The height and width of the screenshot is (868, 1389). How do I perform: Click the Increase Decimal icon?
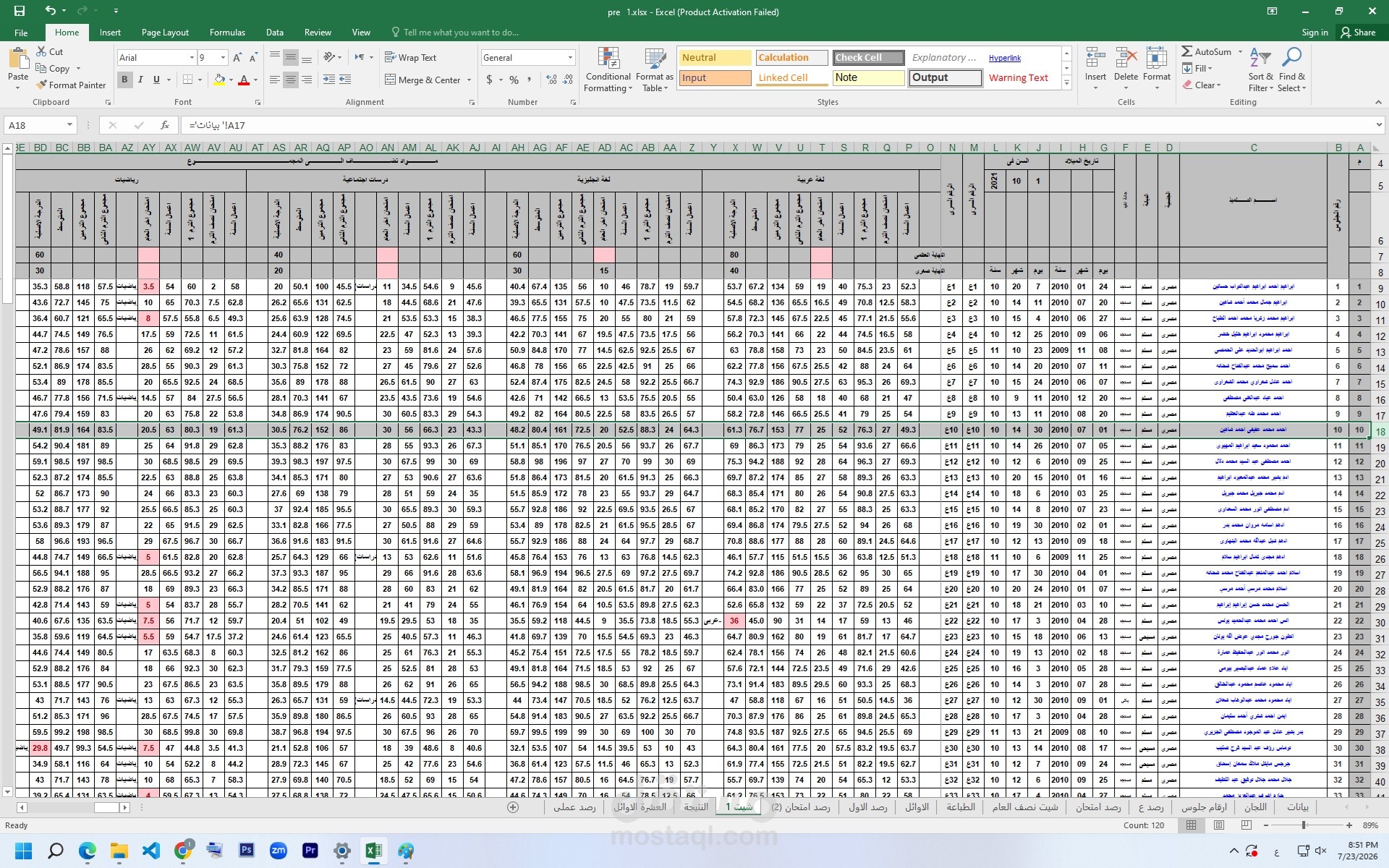(552, 80)
